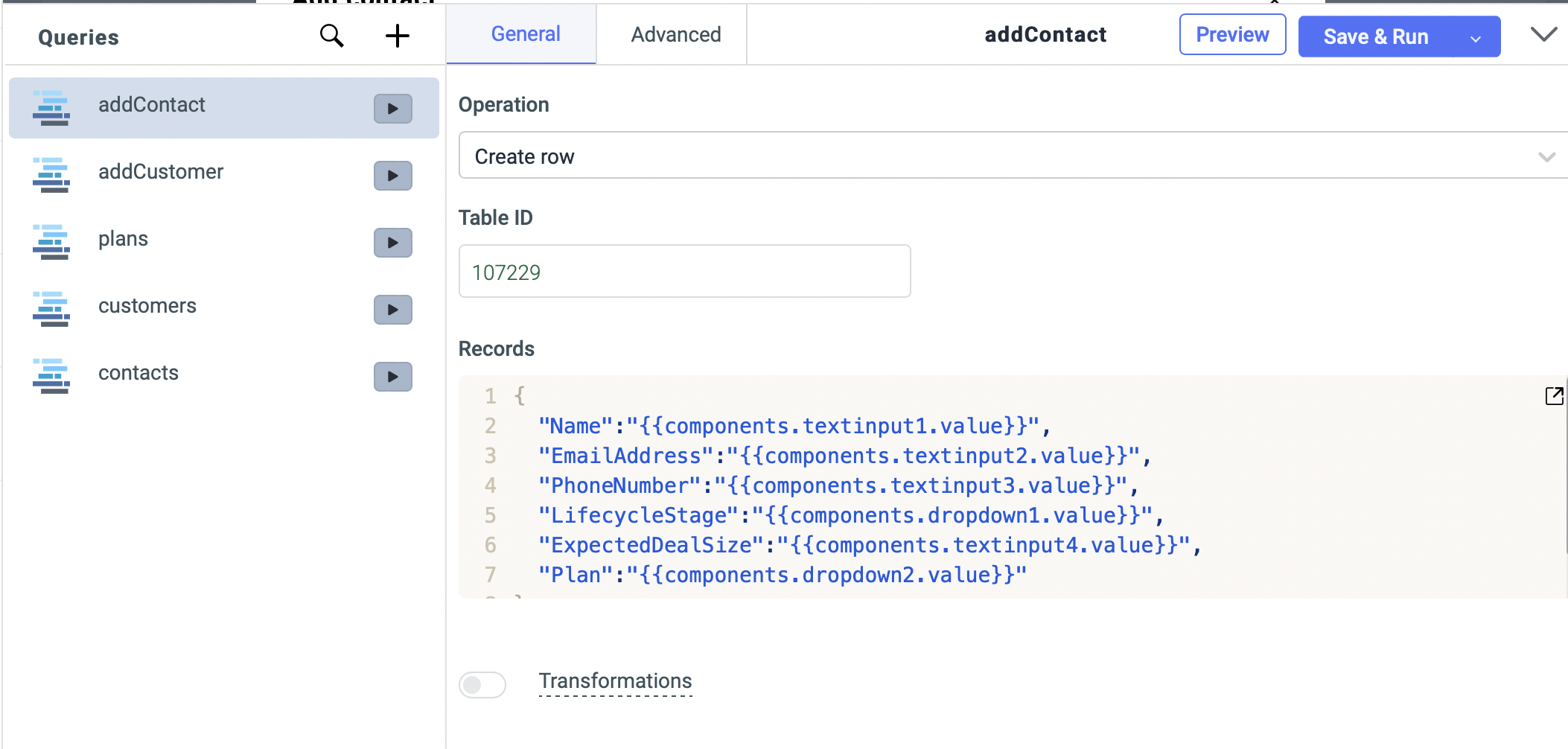Collapse the query editor with the top-right chevron
This screenshot has height=749, width=1568.
tap(1543, 34)
